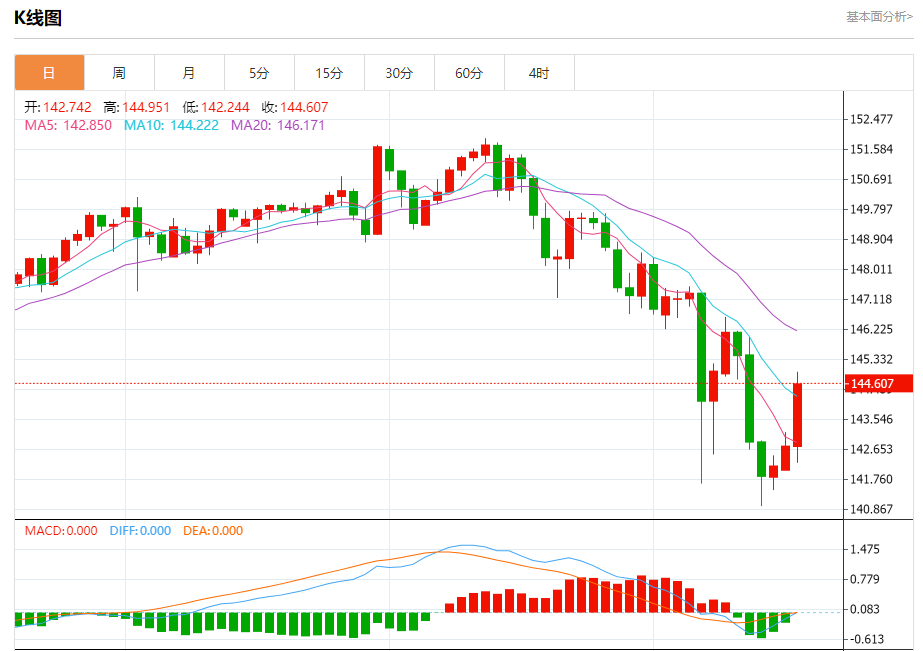Screen dimensions: 923x651
Task: Click the latest red candlestick at chart's right edge
Action: (798, 415)
